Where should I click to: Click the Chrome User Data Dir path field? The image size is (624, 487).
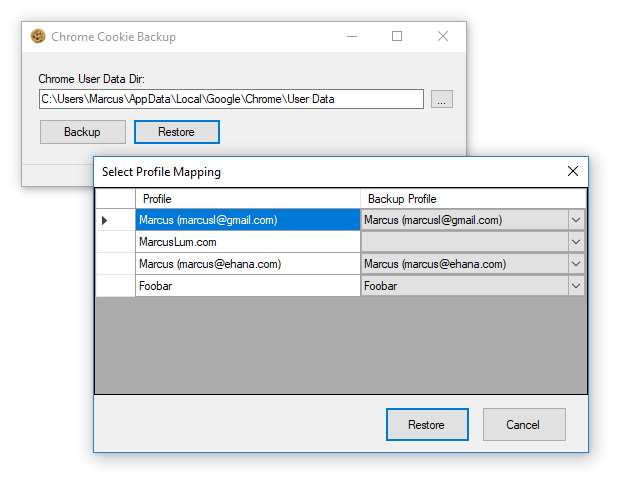click(x=231, y=99)
